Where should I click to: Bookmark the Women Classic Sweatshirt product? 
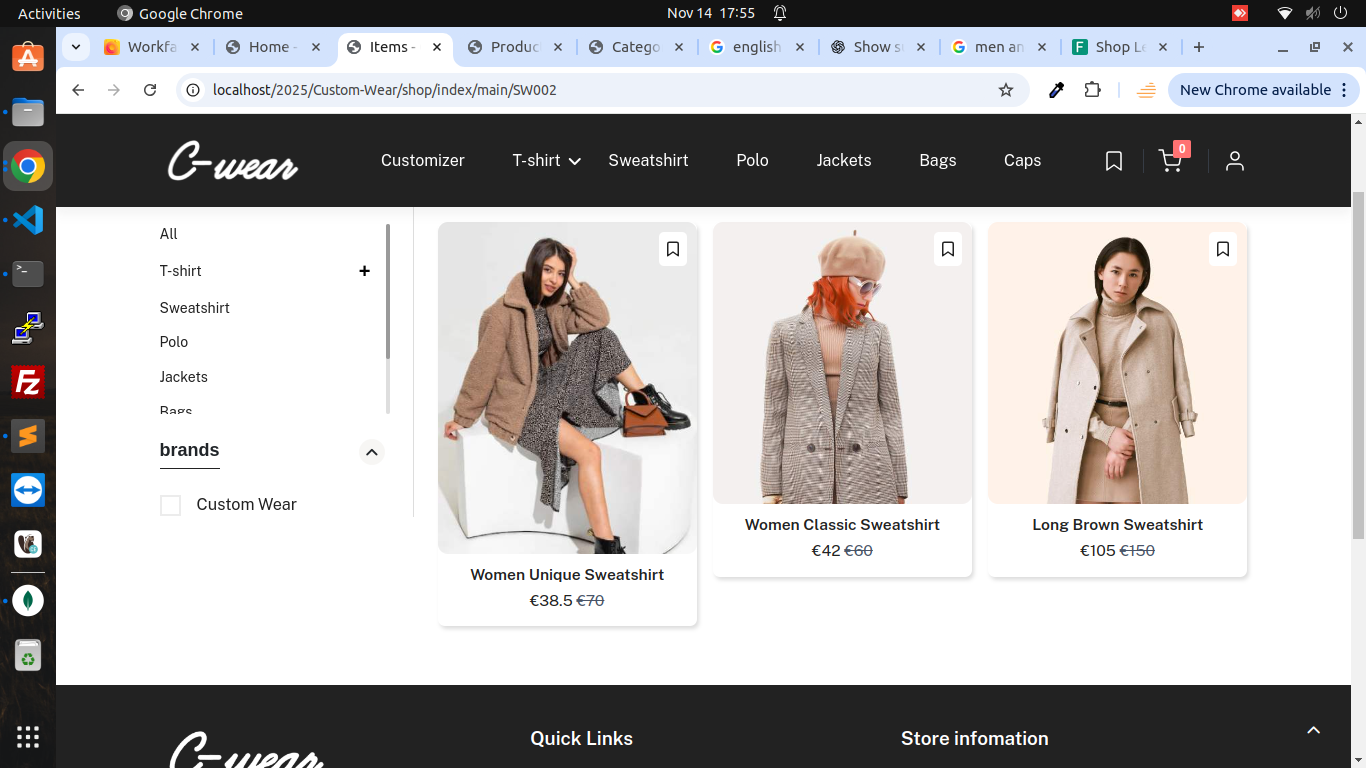tap(948, 249)
